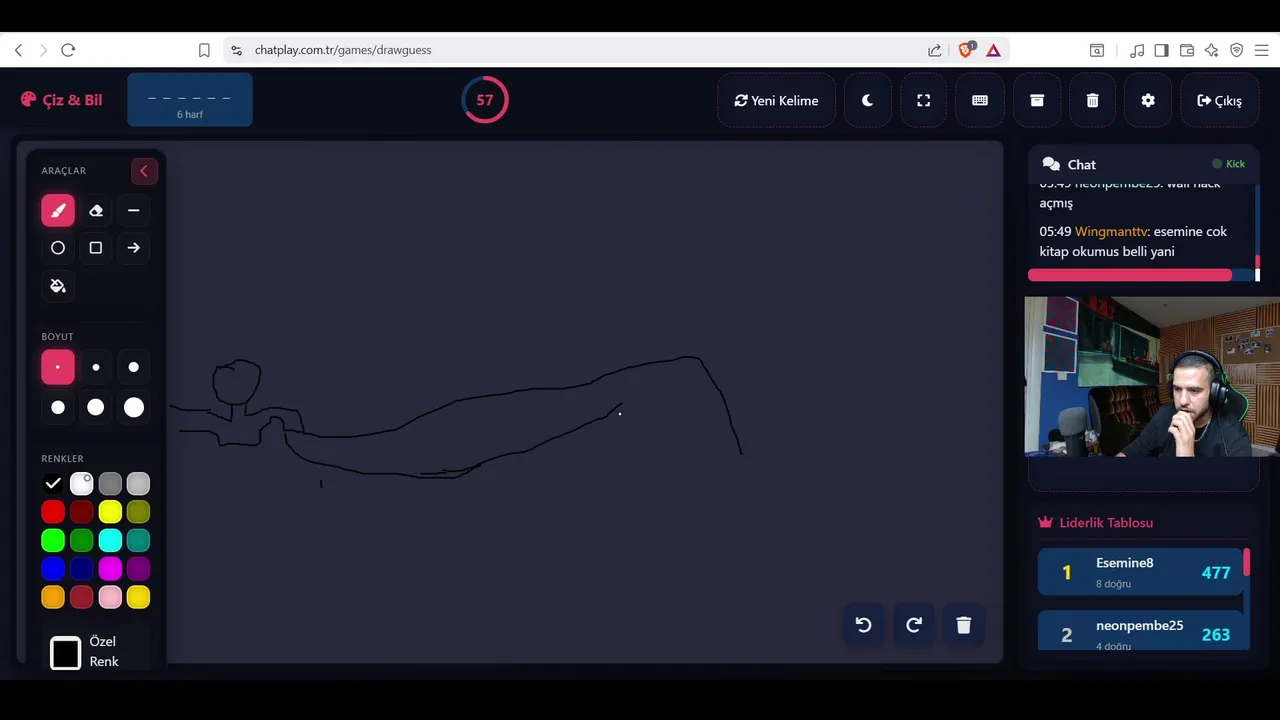Click the Kick connection status indicator
Viewport: 1280px width, 720px height.
(x=1229, y=164)
